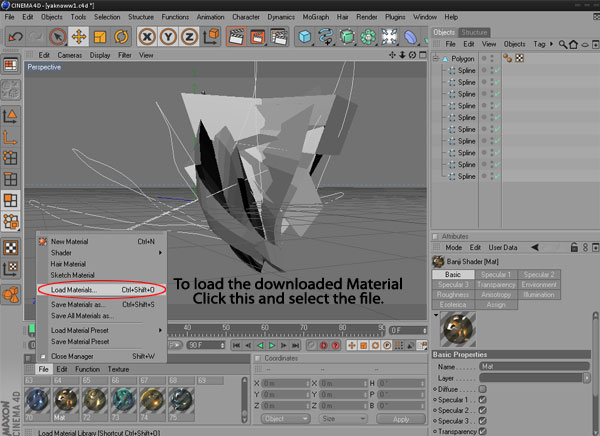Viewport: 600px width, 436px height.
Task: Collapse the Polygon object tree
Action: pos(436,59)
